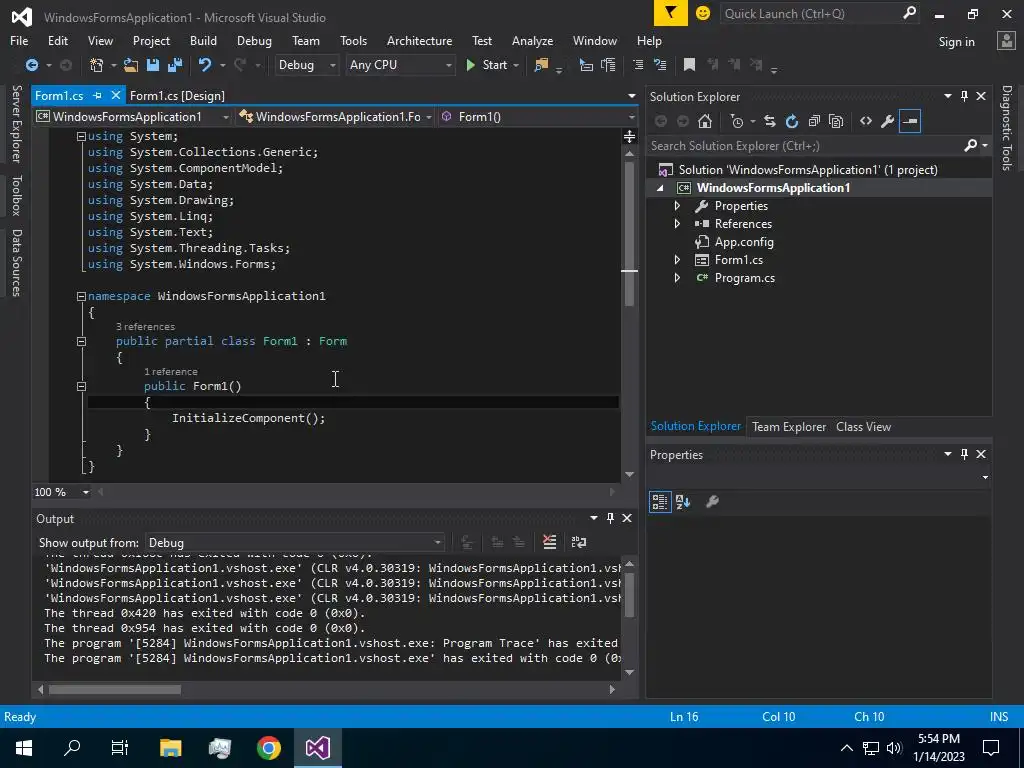
Task: Open Toolbox side tab
Action: coord(16,195)
